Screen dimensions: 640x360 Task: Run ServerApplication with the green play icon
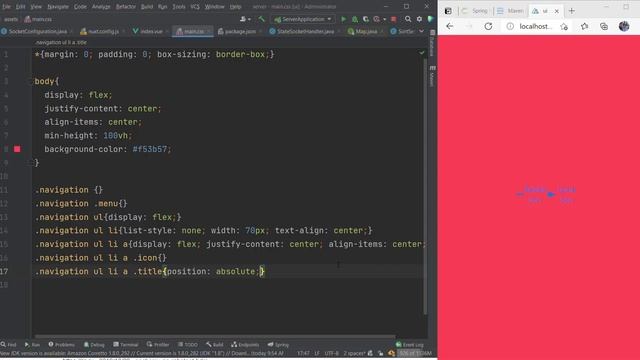tap(343, 19)
